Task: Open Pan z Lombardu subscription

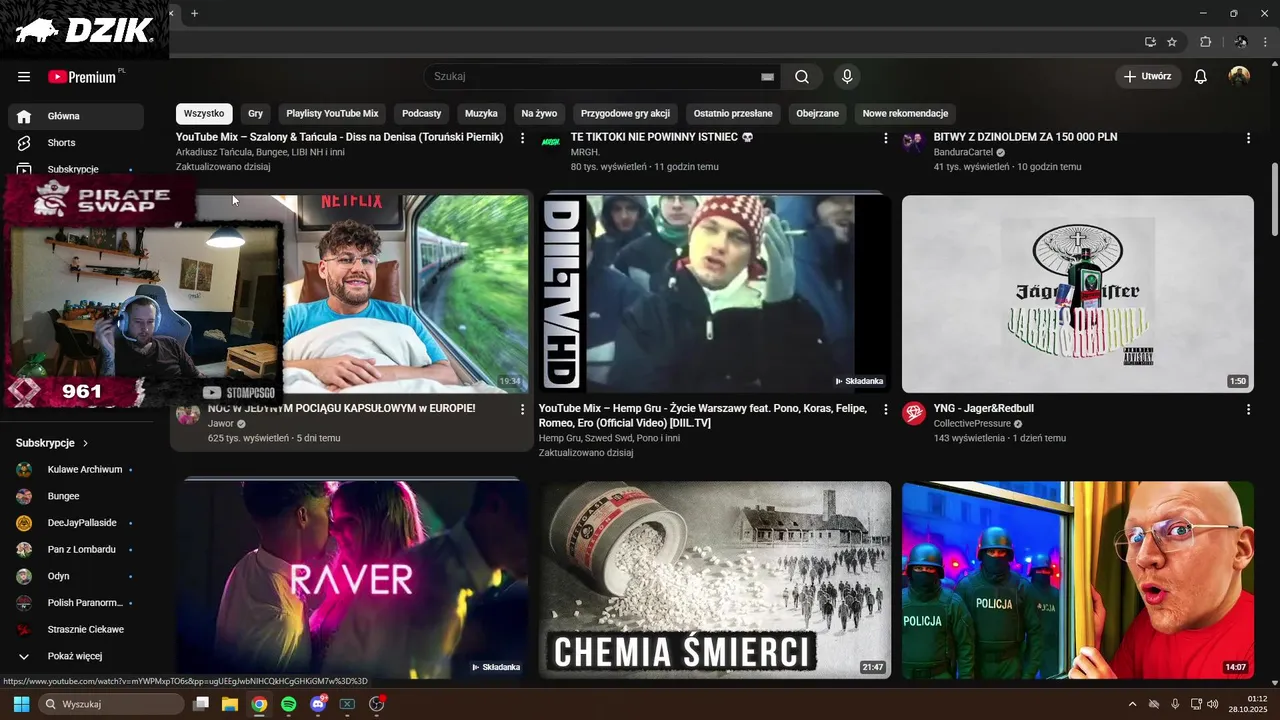Action: pos(75,549)
